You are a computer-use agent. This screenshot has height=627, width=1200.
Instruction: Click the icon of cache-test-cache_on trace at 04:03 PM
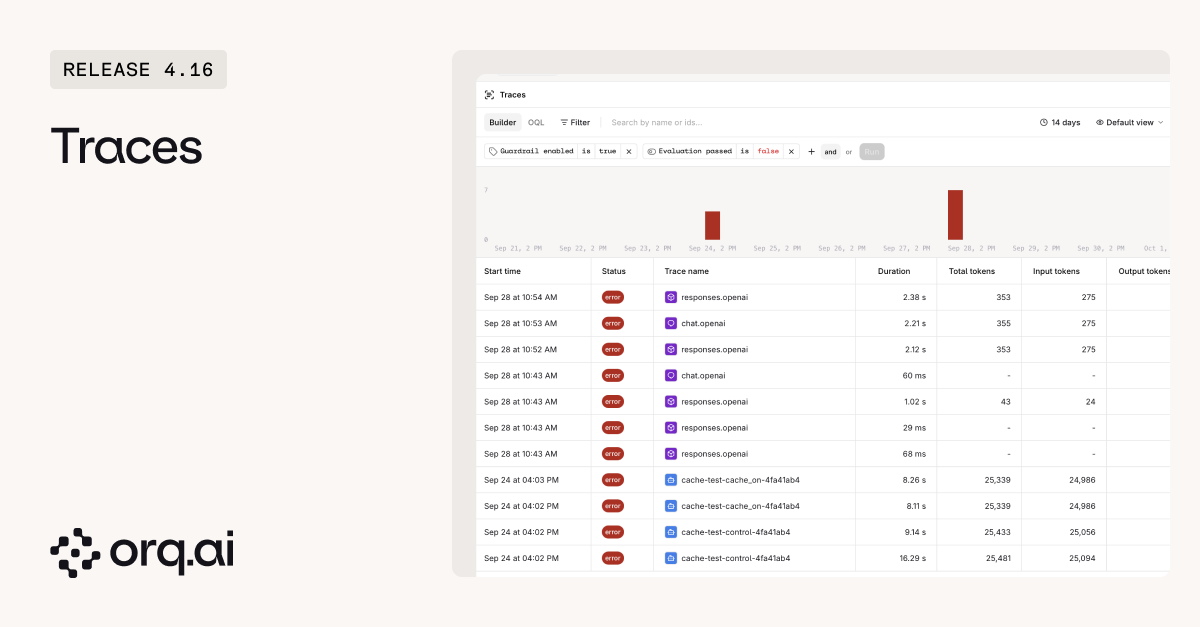point(671,480)
